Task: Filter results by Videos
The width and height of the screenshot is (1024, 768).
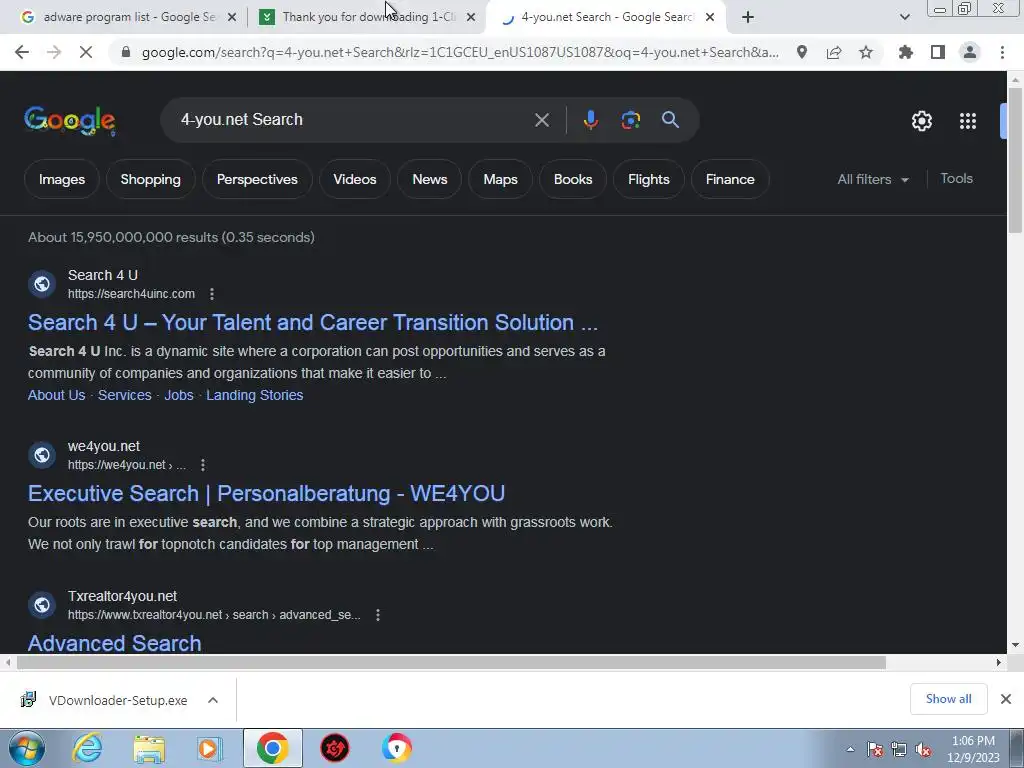Action: pos(355,179)
